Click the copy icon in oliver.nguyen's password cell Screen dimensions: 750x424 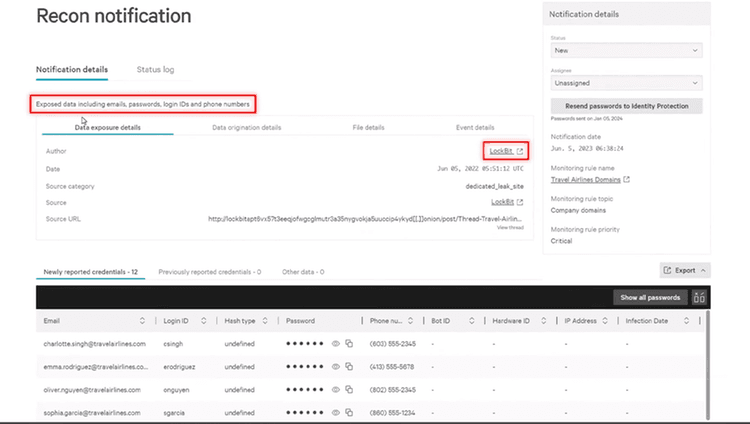(350, 389)
